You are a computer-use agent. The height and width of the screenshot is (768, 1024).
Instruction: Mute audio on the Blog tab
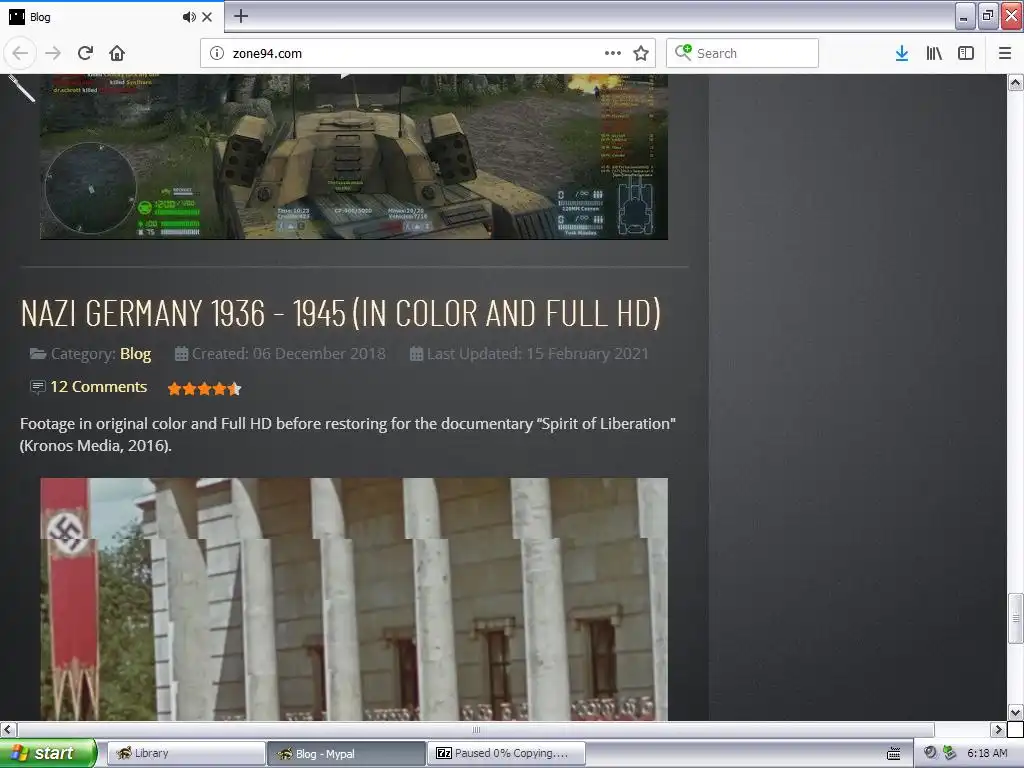189,17
